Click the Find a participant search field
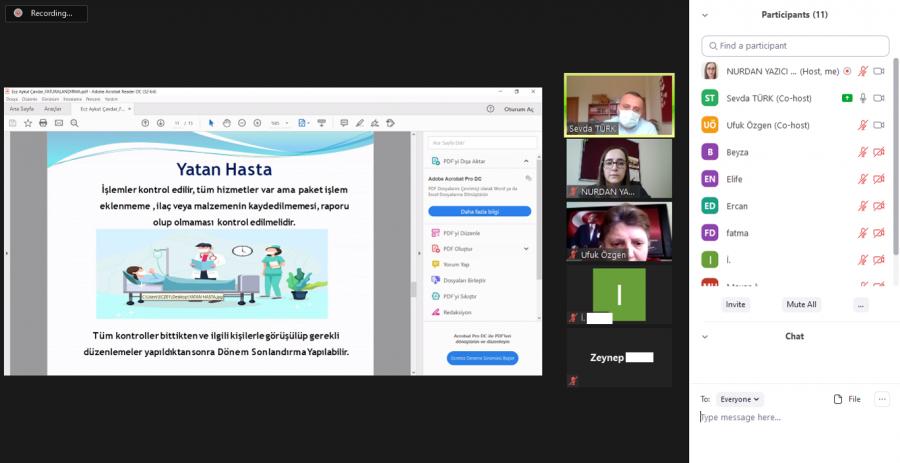Viewport: 900px width, 463px height. coord(795,46)
